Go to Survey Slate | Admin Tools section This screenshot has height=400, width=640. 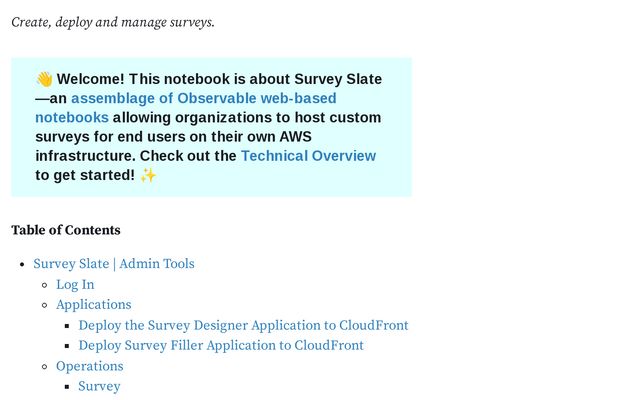[114, 264]
